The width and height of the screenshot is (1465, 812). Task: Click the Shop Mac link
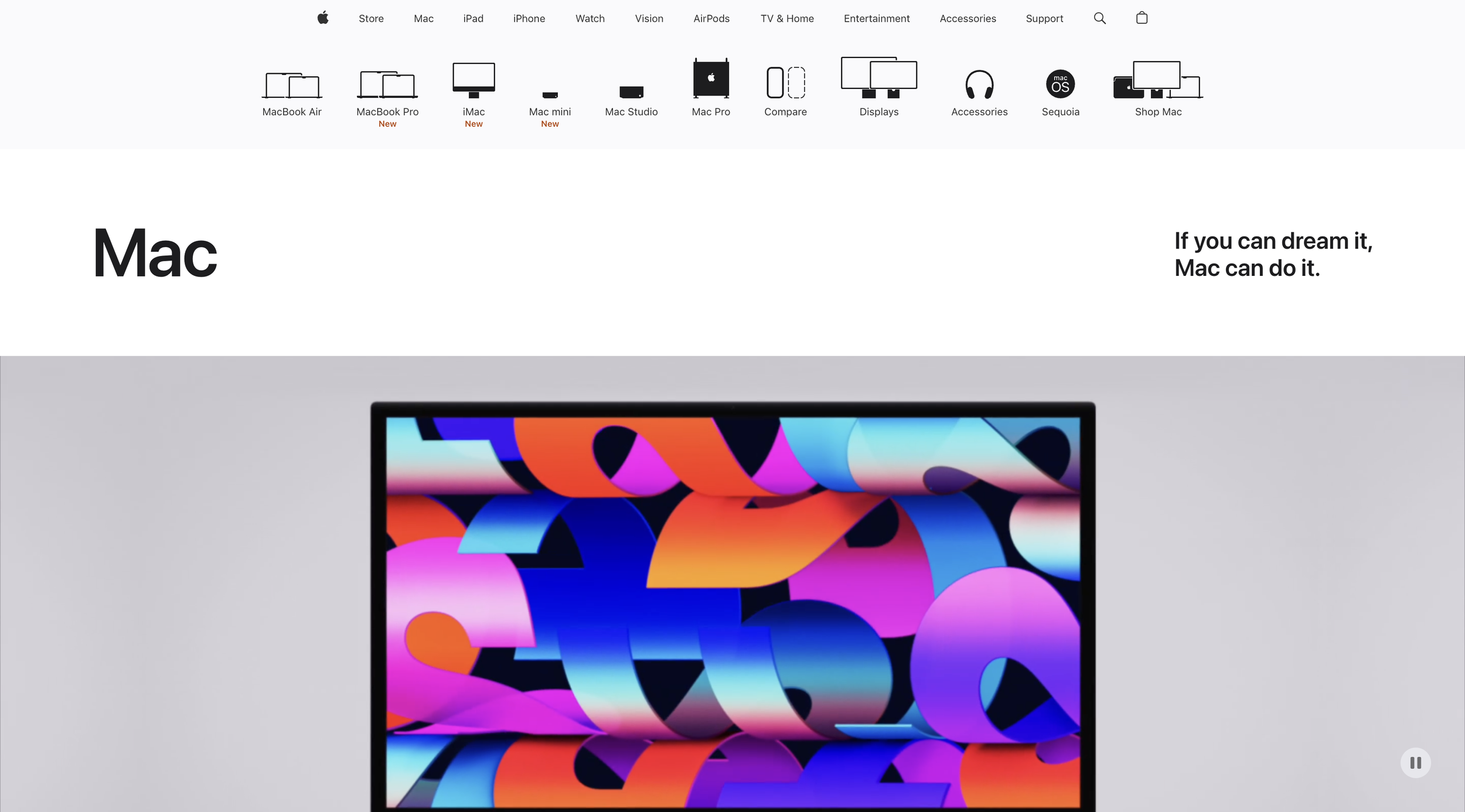tap(1158, 111)
